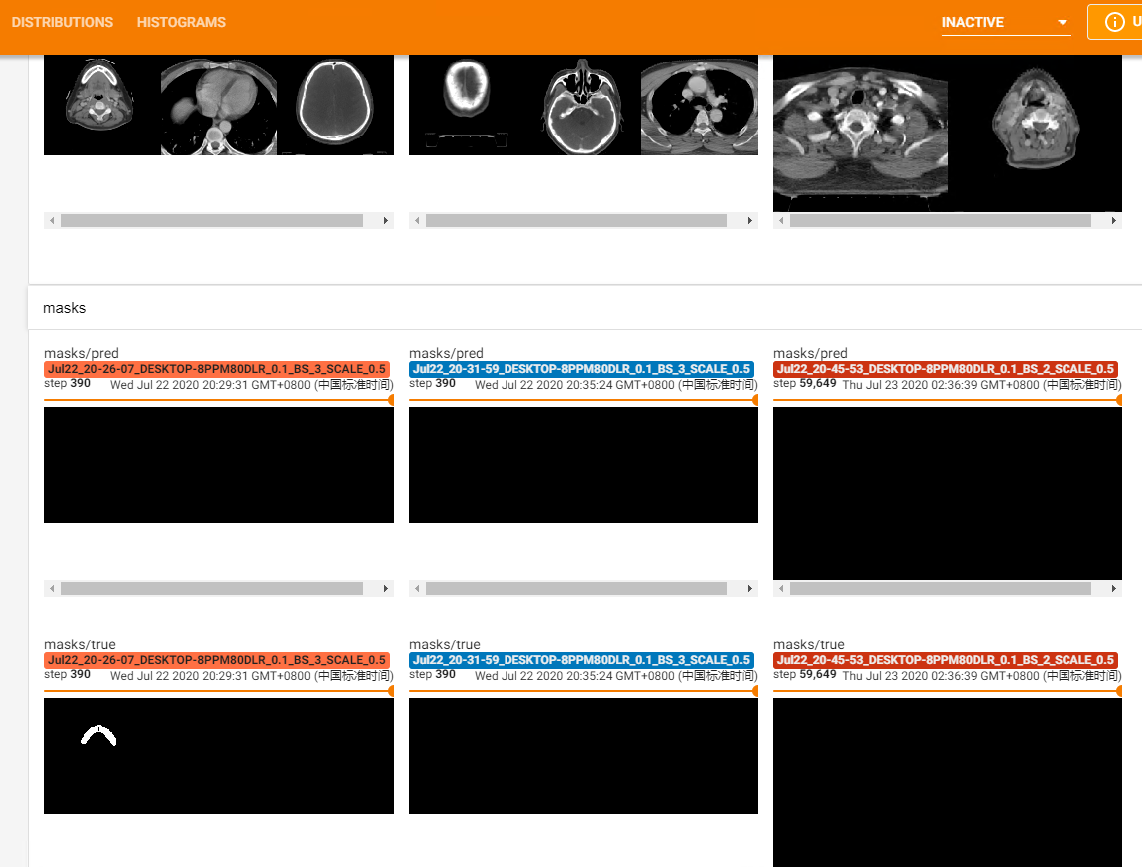Viewport: 1142px width, 867px height.
Task: Click the right arrow below the first masks/pred card
Action: (x=386, y=589)
